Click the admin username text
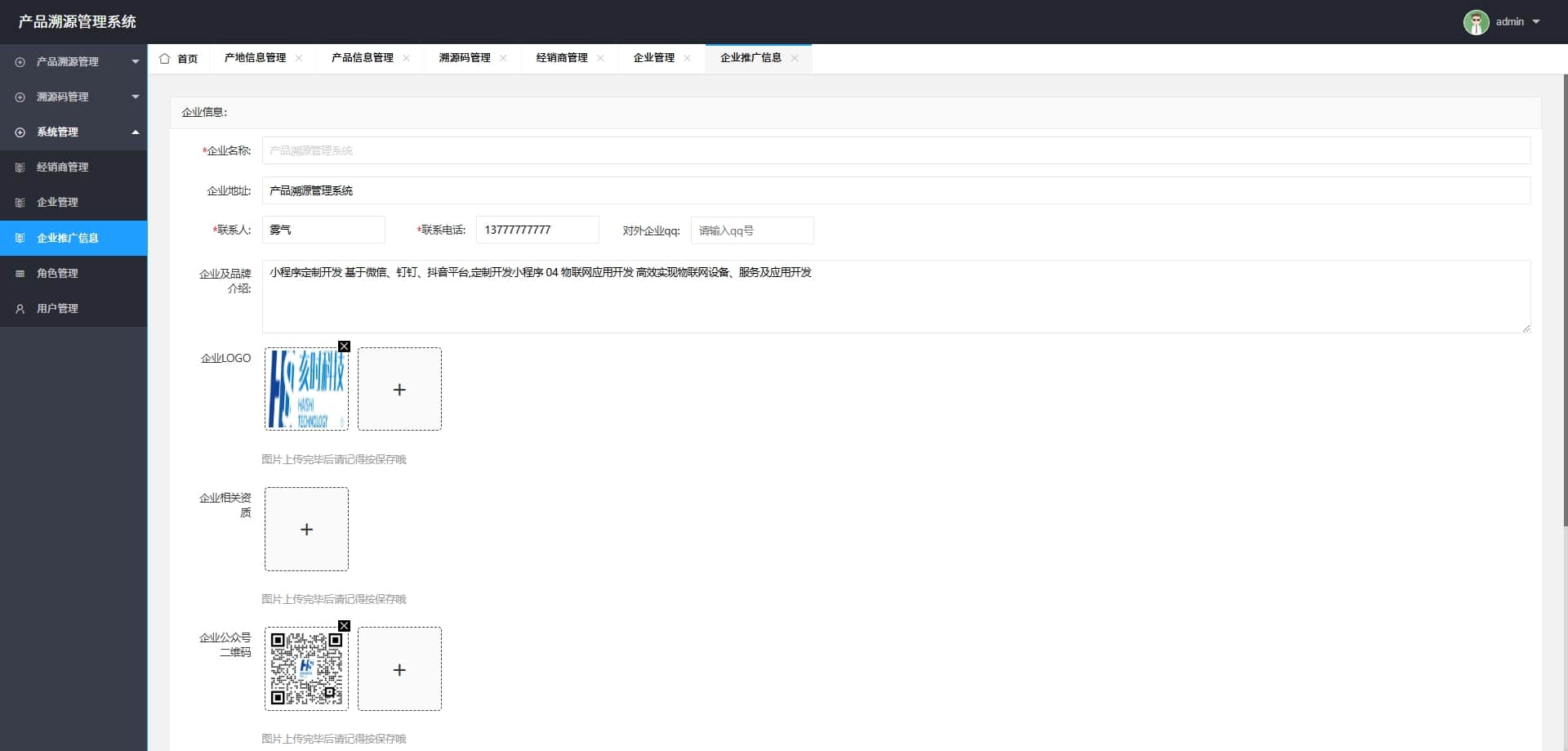The height and width of the screenshot is (751, 1568). tap(1509, 22)
